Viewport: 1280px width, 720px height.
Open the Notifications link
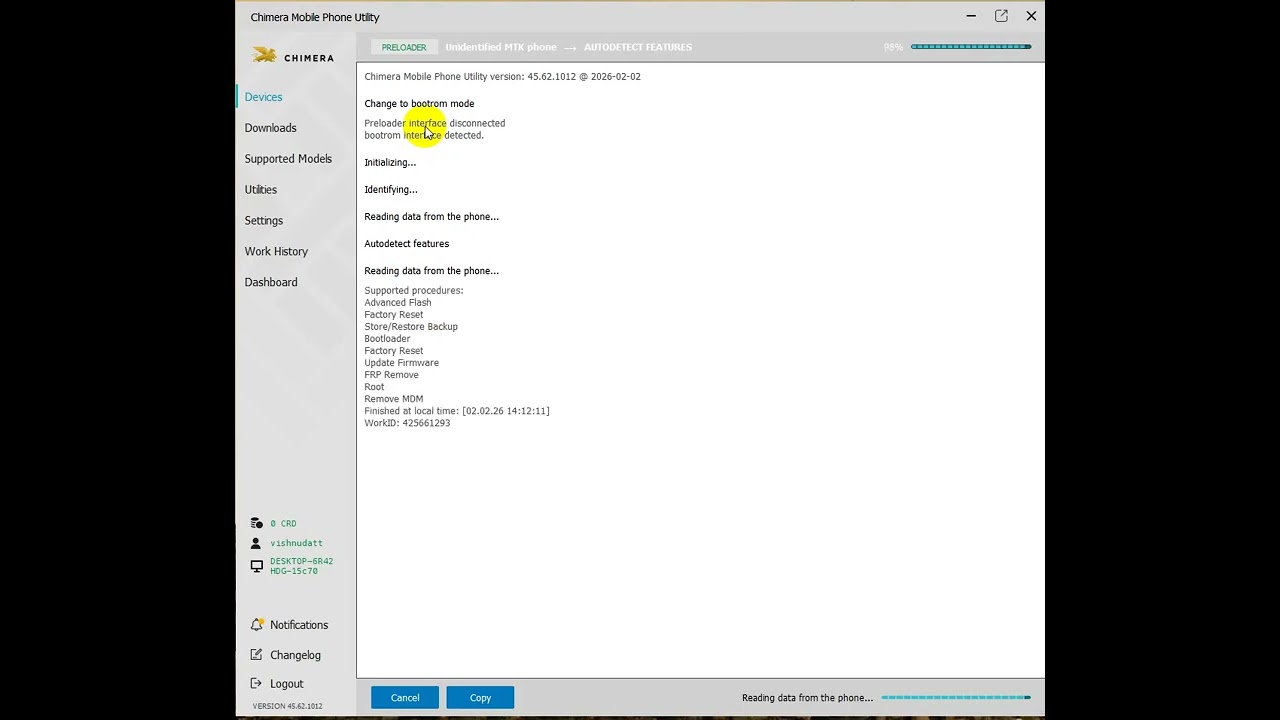coord(299,625)
